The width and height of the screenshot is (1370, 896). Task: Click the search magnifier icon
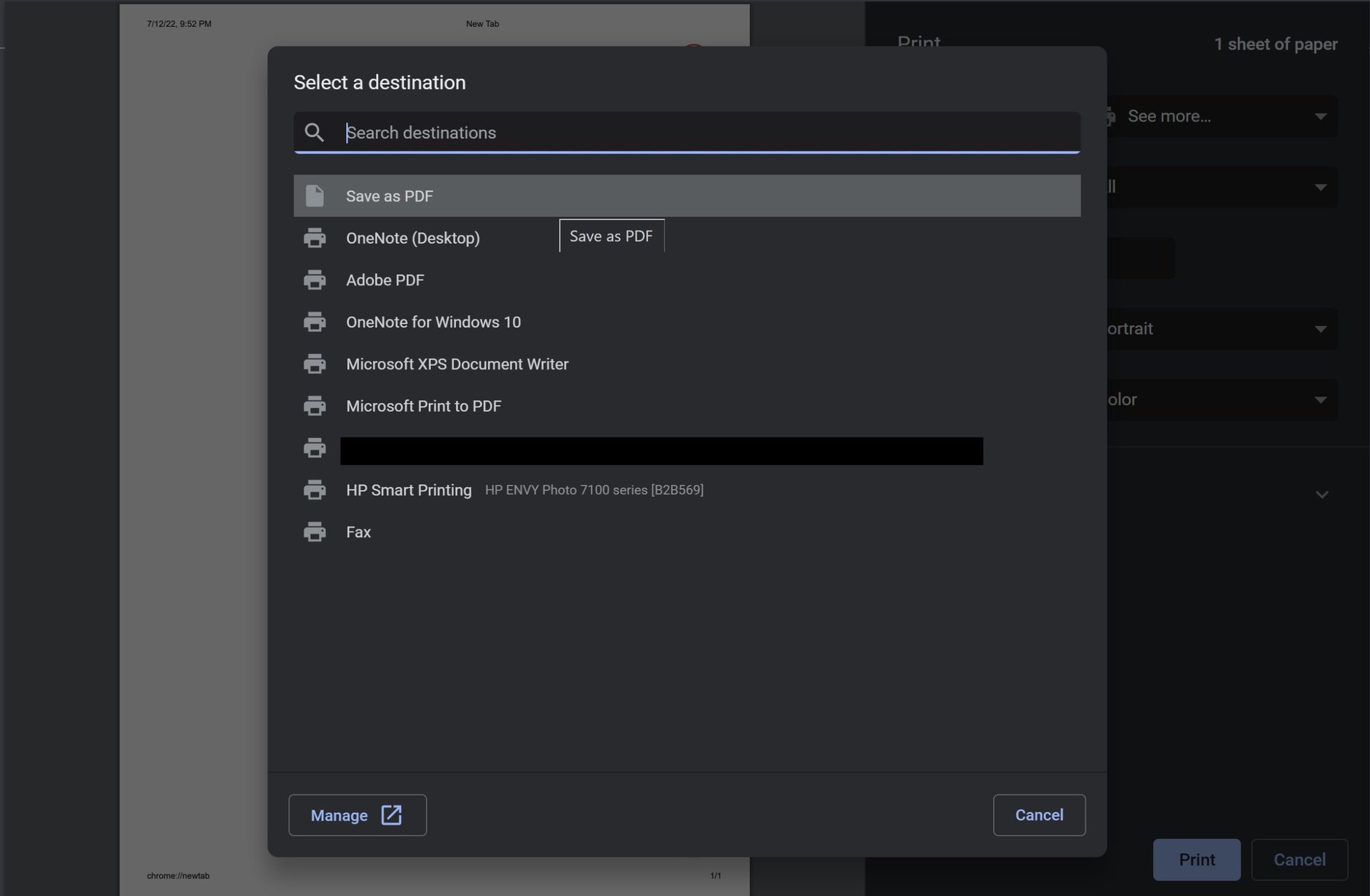[314, 133]
